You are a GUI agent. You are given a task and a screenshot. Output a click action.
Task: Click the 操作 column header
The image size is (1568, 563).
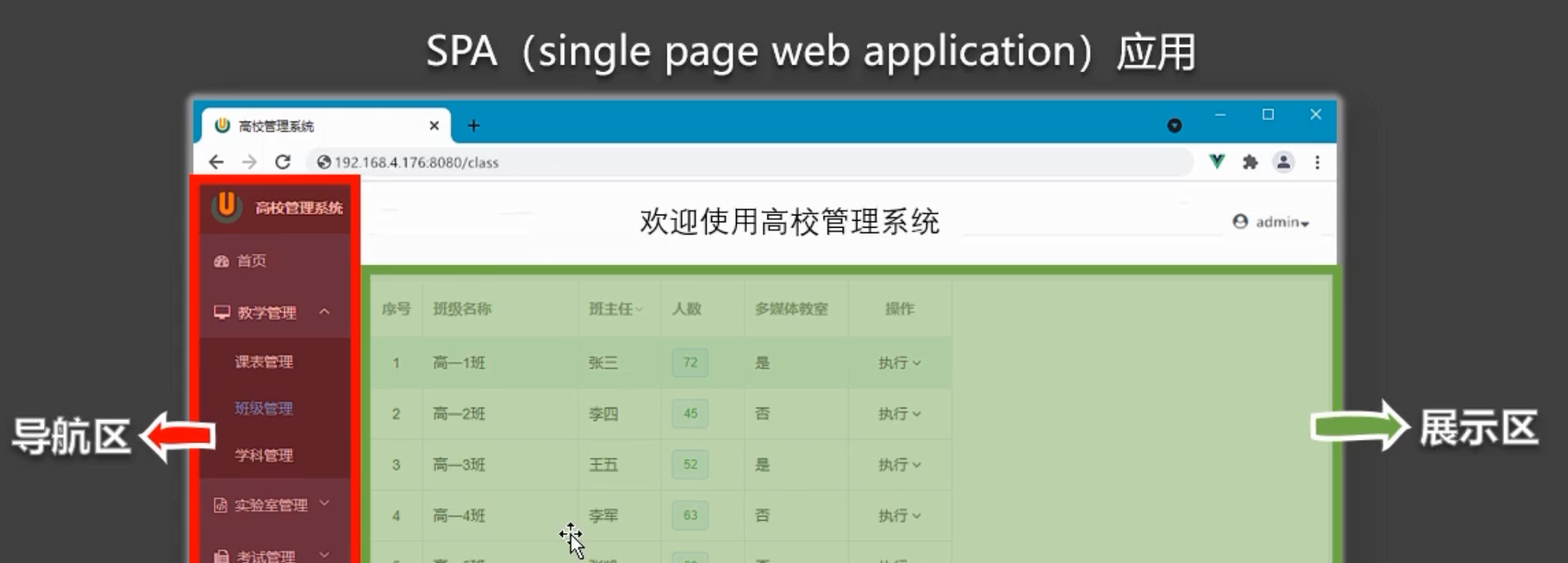900,308
